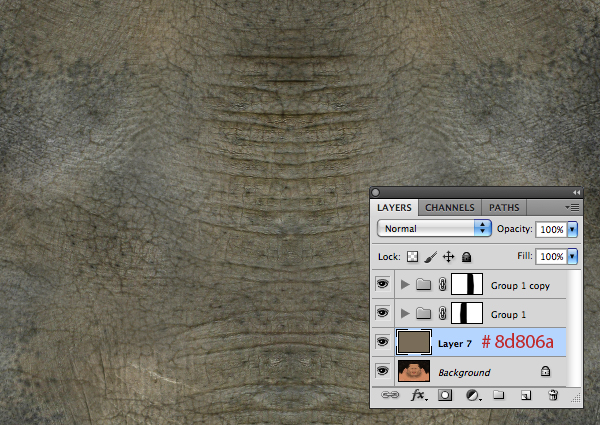The height and width of the screenshot is (425, 600).
Task: Open the Normal blend mode dropdown
Action: point(434,228)
